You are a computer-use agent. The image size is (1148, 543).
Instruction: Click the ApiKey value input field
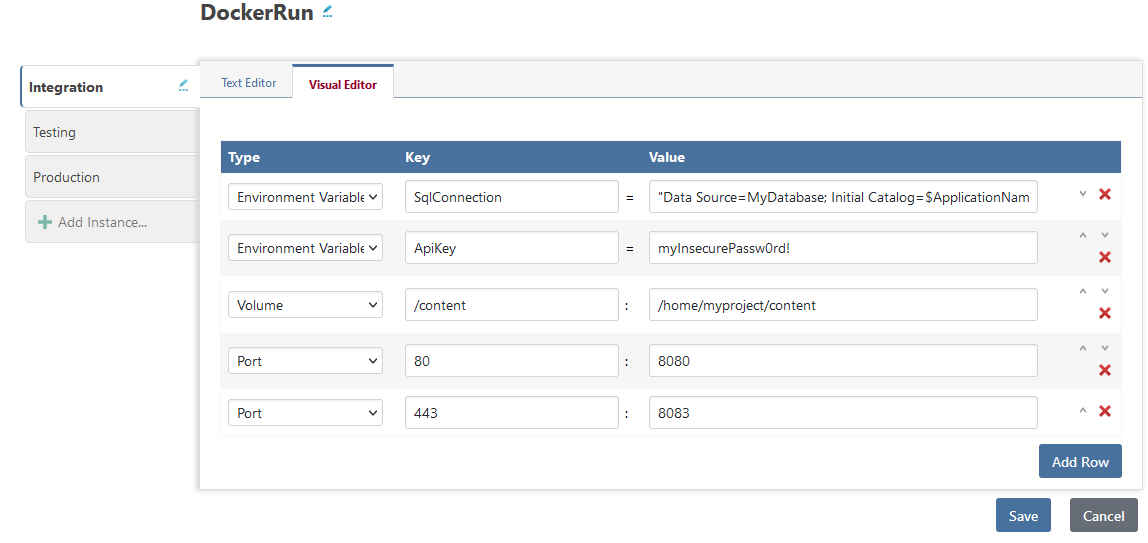point(843,248)
